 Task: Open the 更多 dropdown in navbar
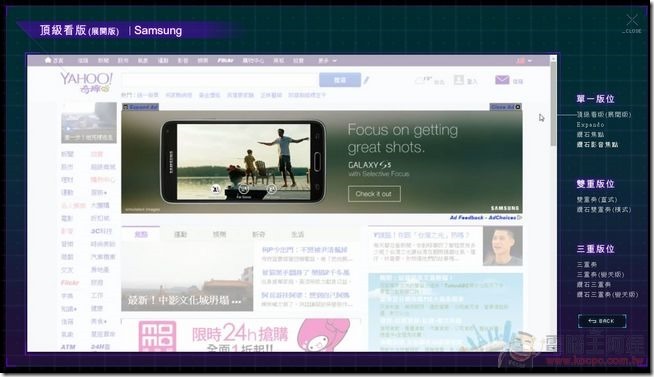click(x=327, y=61)
